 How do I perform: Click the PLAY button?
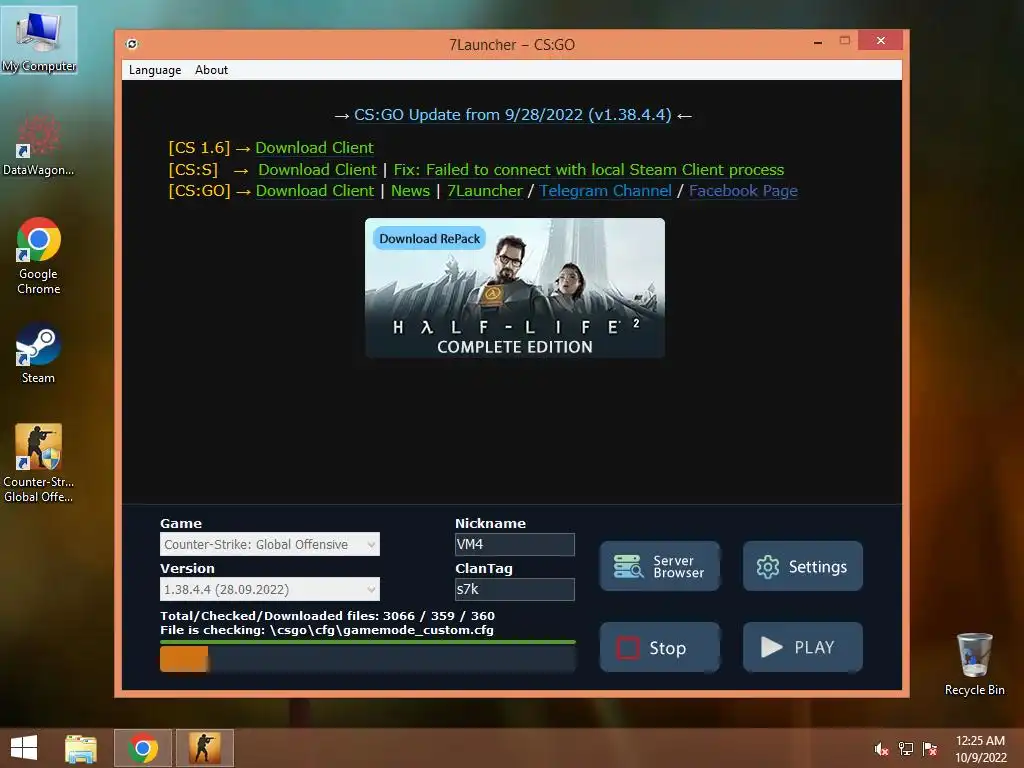(x=803, y=647)
